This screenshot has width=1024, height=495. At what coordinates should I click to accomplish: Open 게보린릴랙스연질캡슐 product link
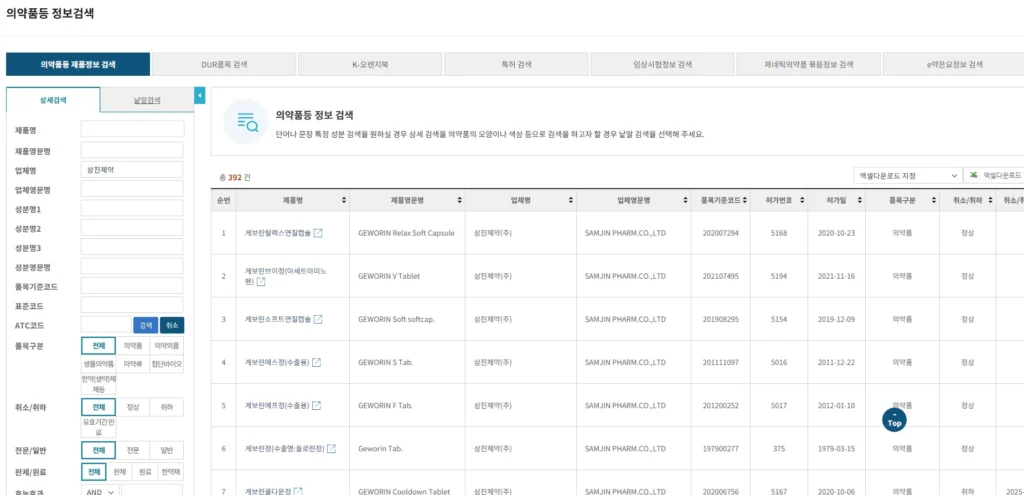[x=278, y=233]
